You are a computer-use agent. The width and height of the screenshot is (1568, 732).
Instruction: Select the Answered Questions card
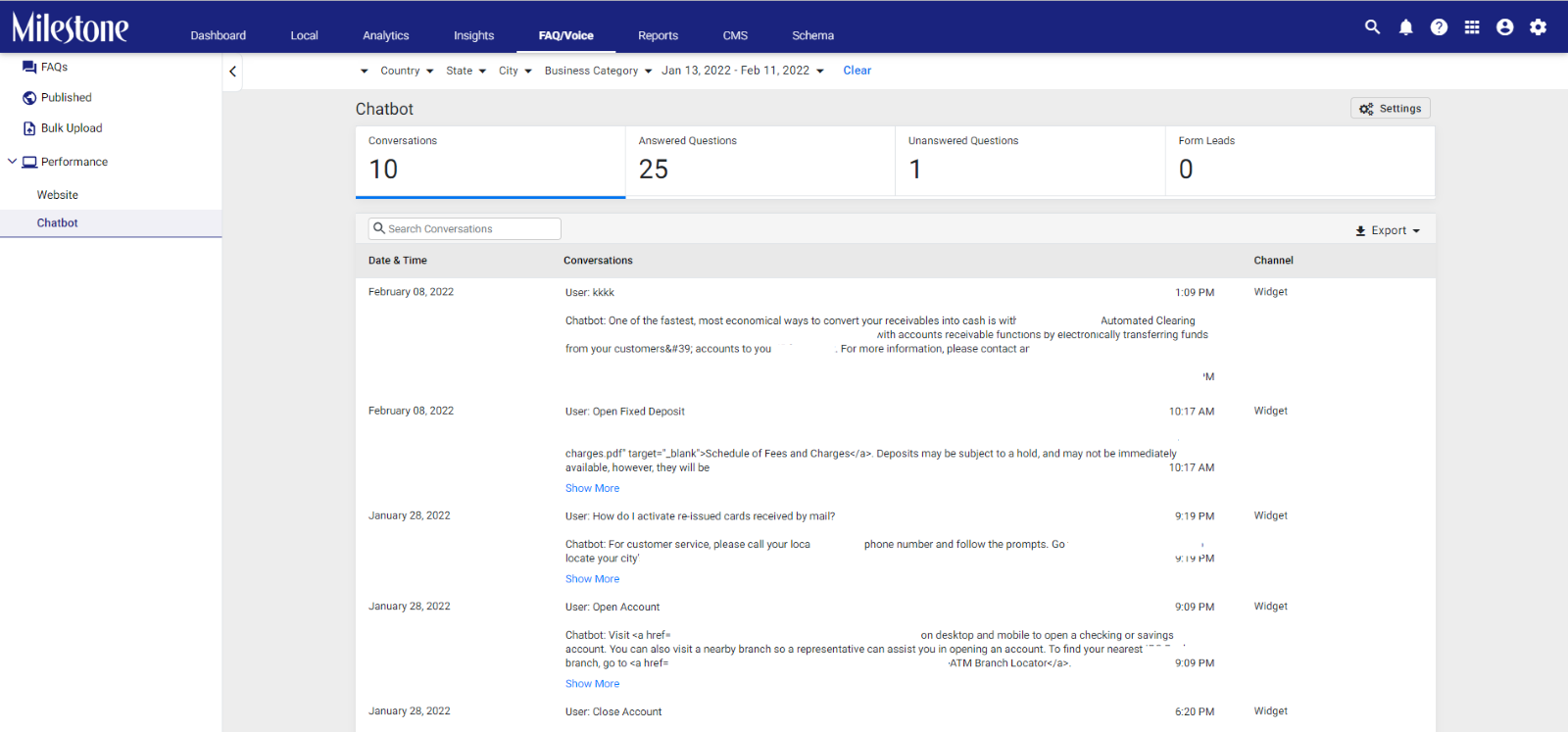point(760,162)
